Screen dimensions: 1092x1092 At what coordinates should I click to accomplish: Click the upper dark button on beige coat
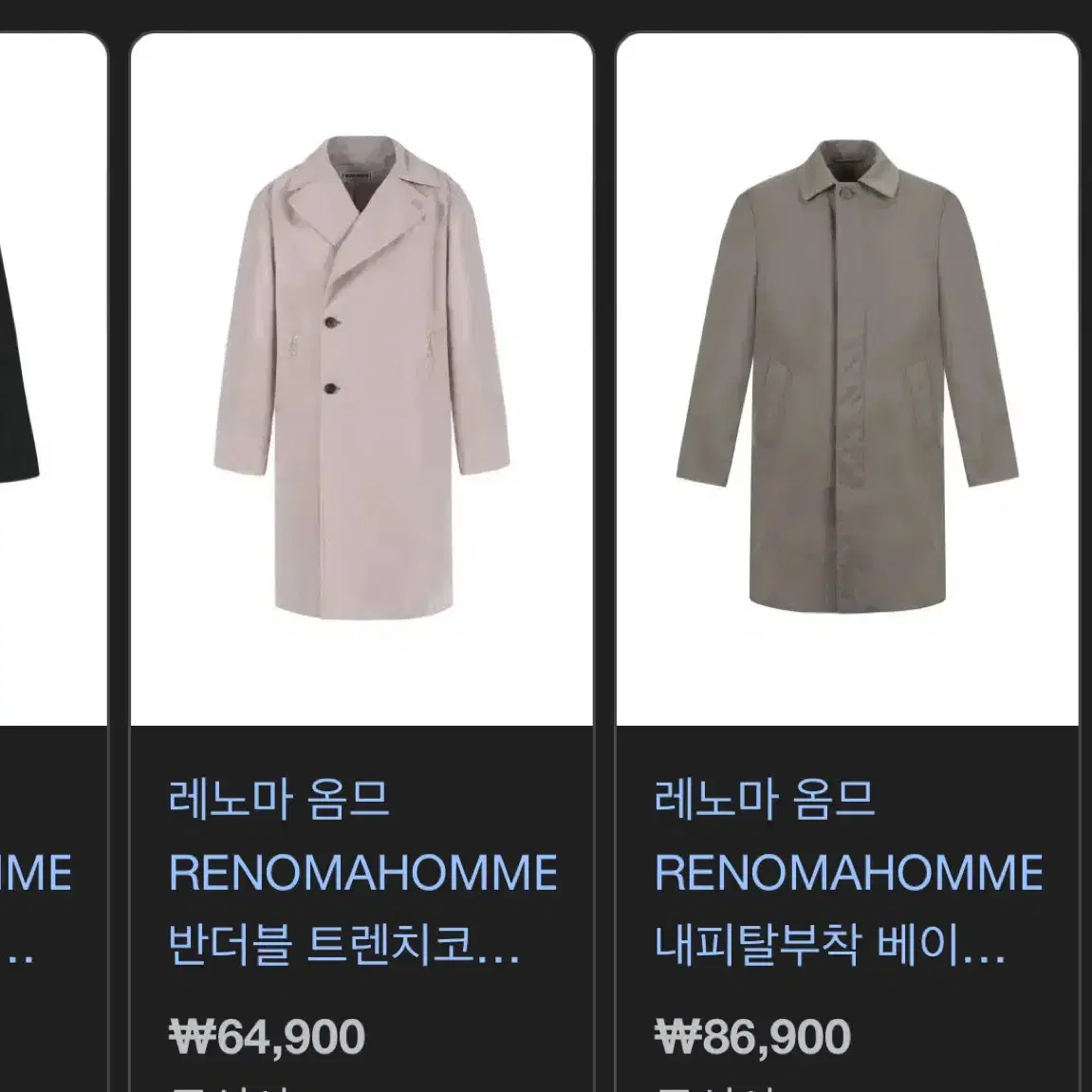point(330,321)
